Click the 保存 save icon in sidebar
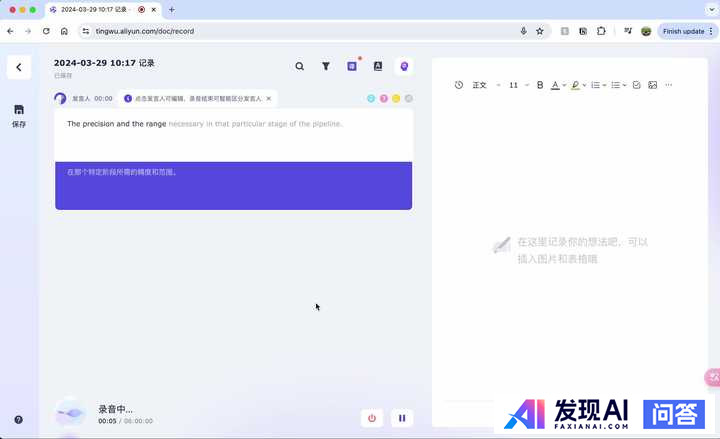 pyautogui.click(x=19, y=116)
